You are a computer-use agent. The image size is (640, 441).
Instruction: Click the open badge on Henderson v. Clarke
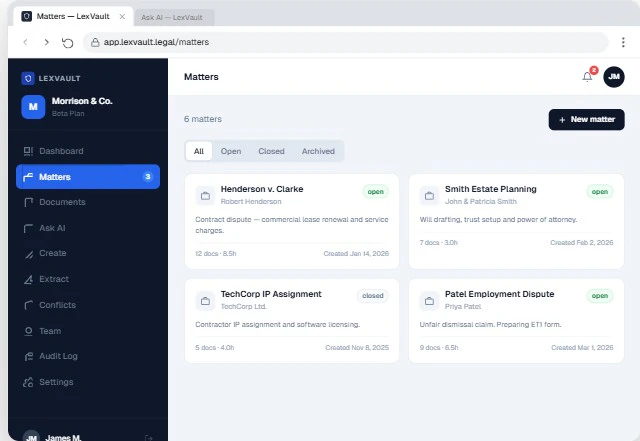[376, 192]
